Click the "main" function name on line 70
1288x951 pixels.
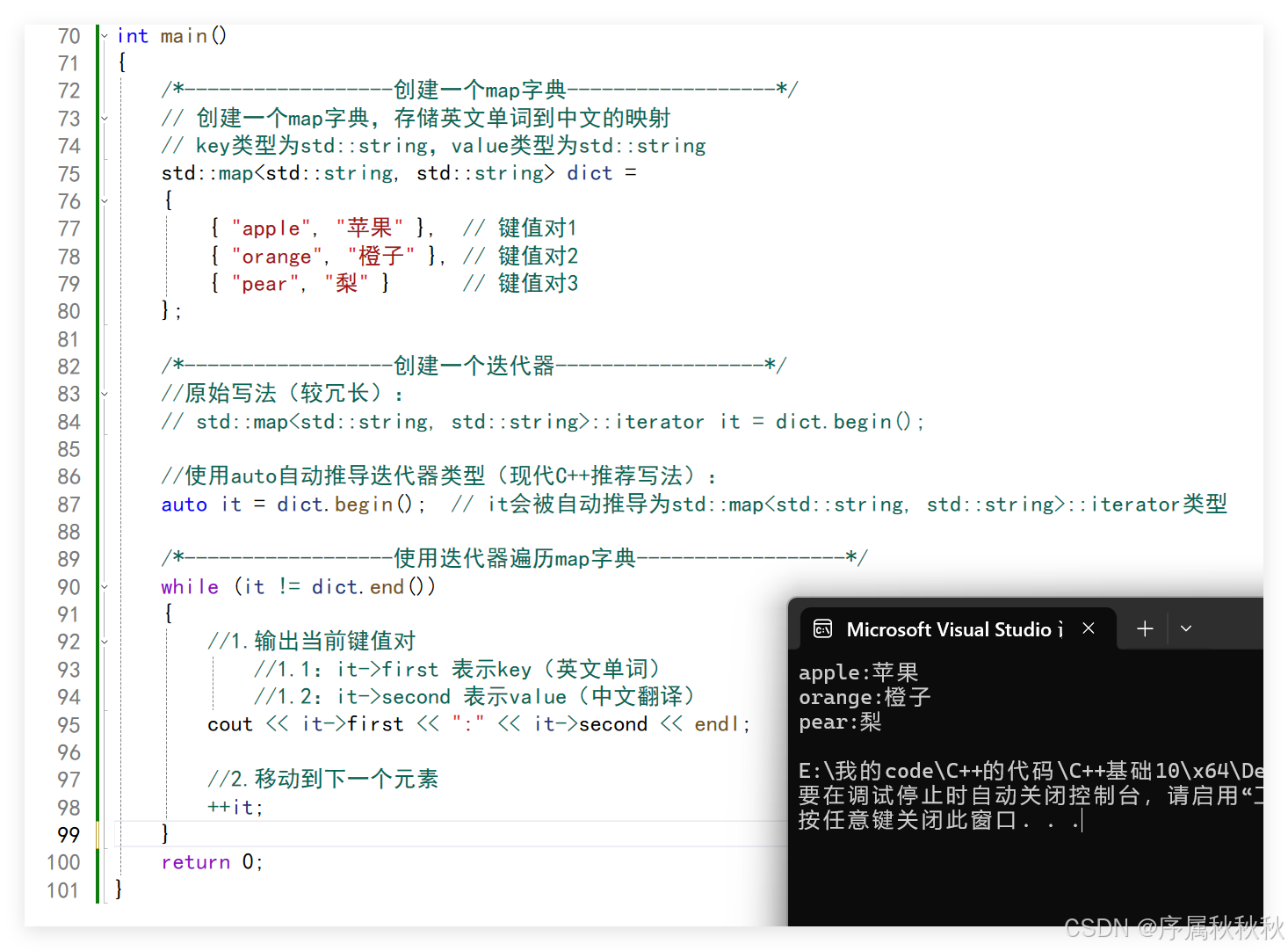pos(184,36)
